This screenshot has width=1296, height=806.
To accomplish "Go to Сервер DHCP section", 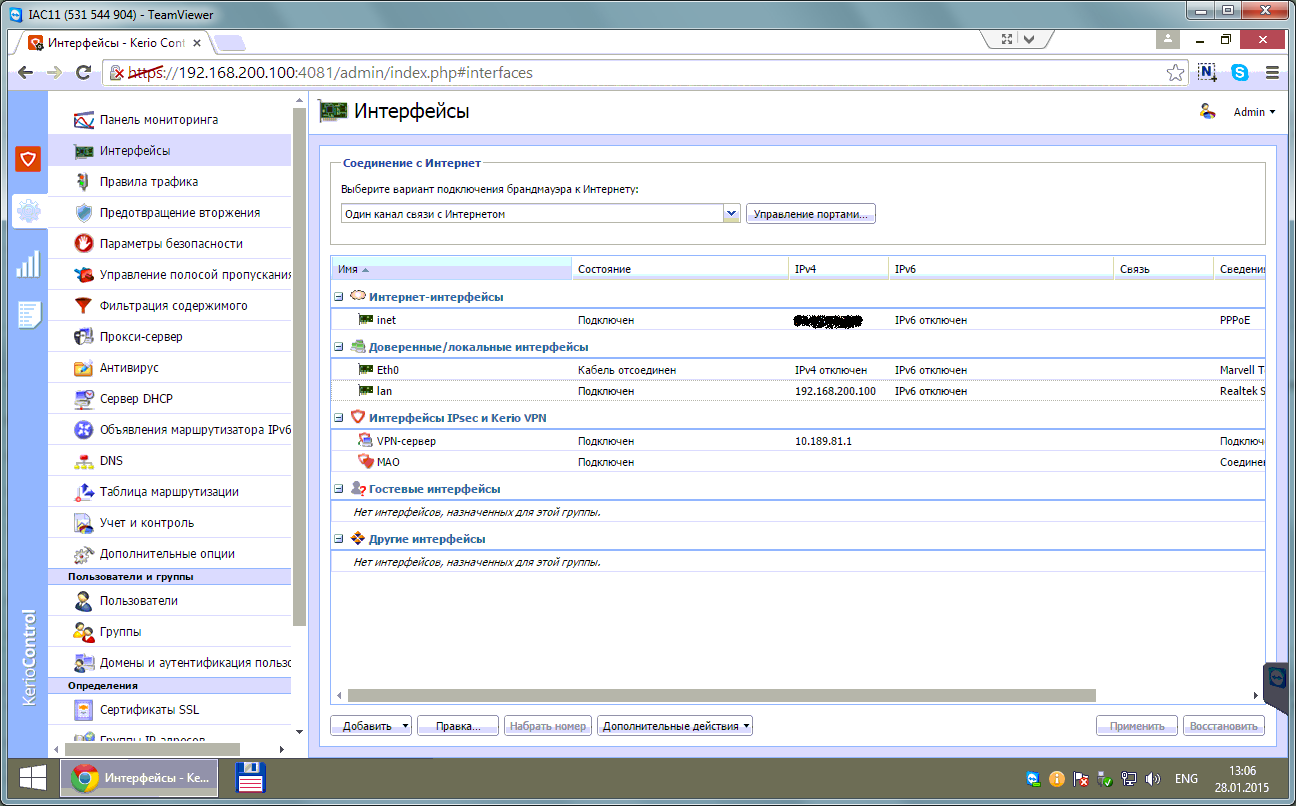I will point(136,399).
